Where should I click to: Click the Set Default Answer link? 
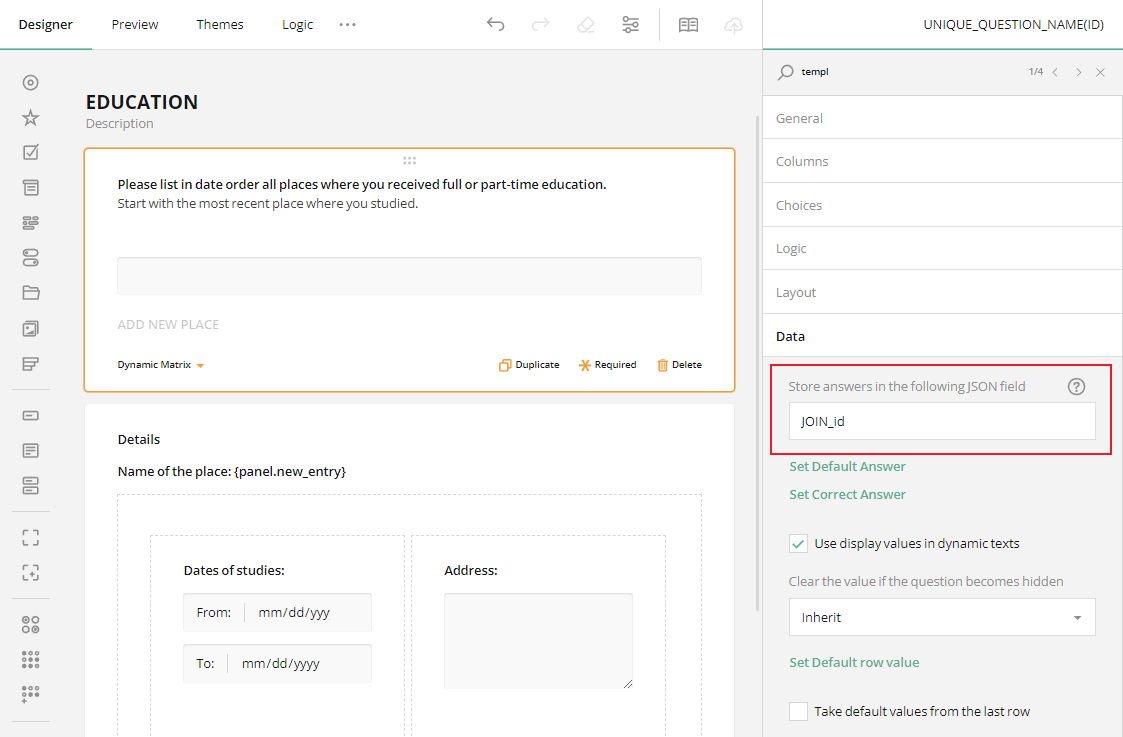[847, 467]
